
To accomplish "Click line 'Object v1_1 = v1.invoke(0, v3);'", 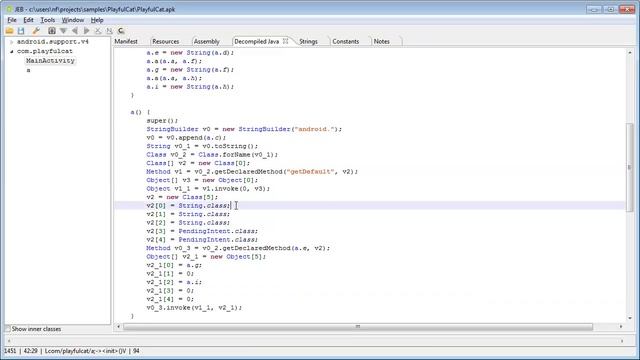I will click(x=208, y=189).
